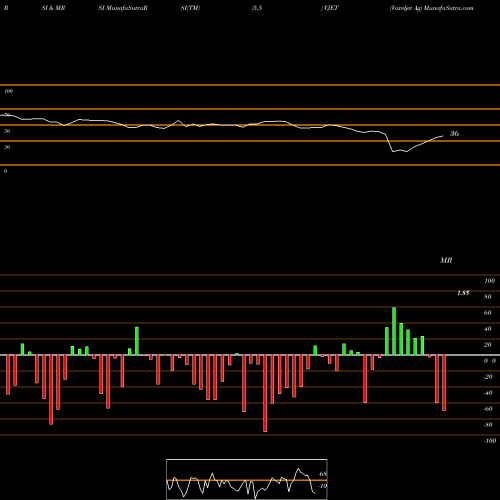This screenshot has width=500, height=500.
Task: Click the -80 label on MR axis
Action: 488,425
